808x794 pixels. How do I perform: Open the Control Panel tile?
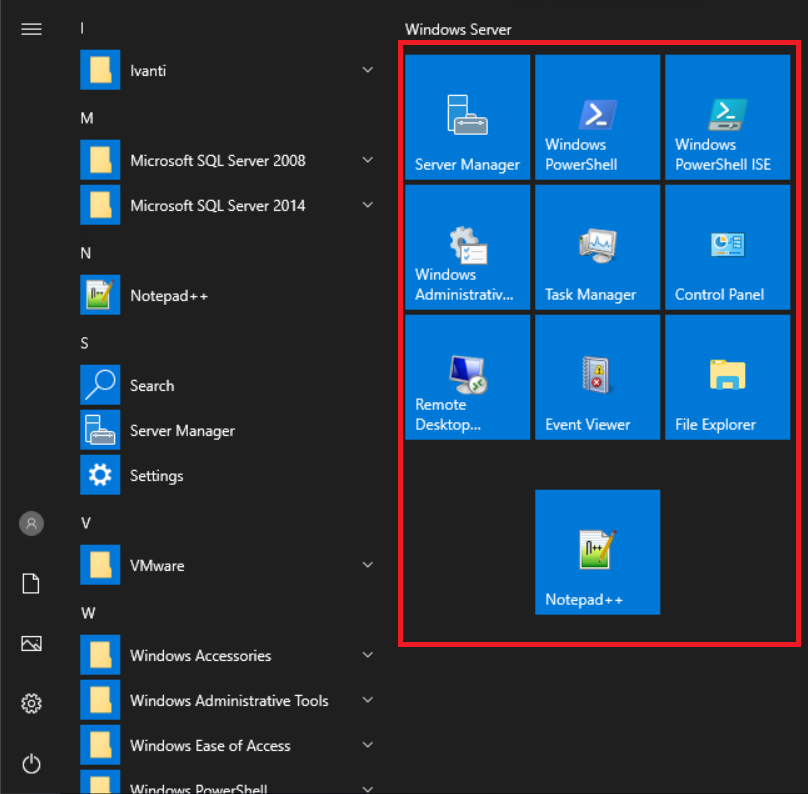[727, 247]
